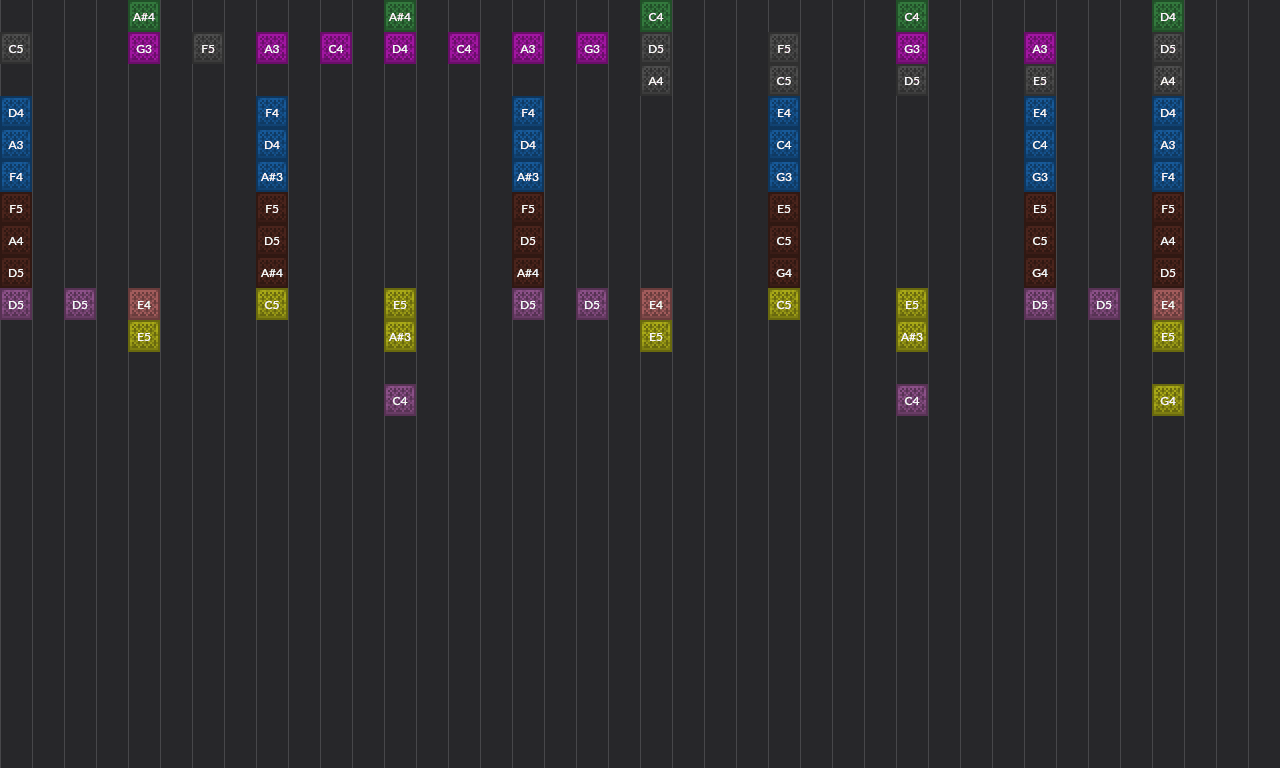The width and height of the screenshot is (1280, 768).
Task: Select magenta G3 directly below green C4
Action: coord(912,48)
